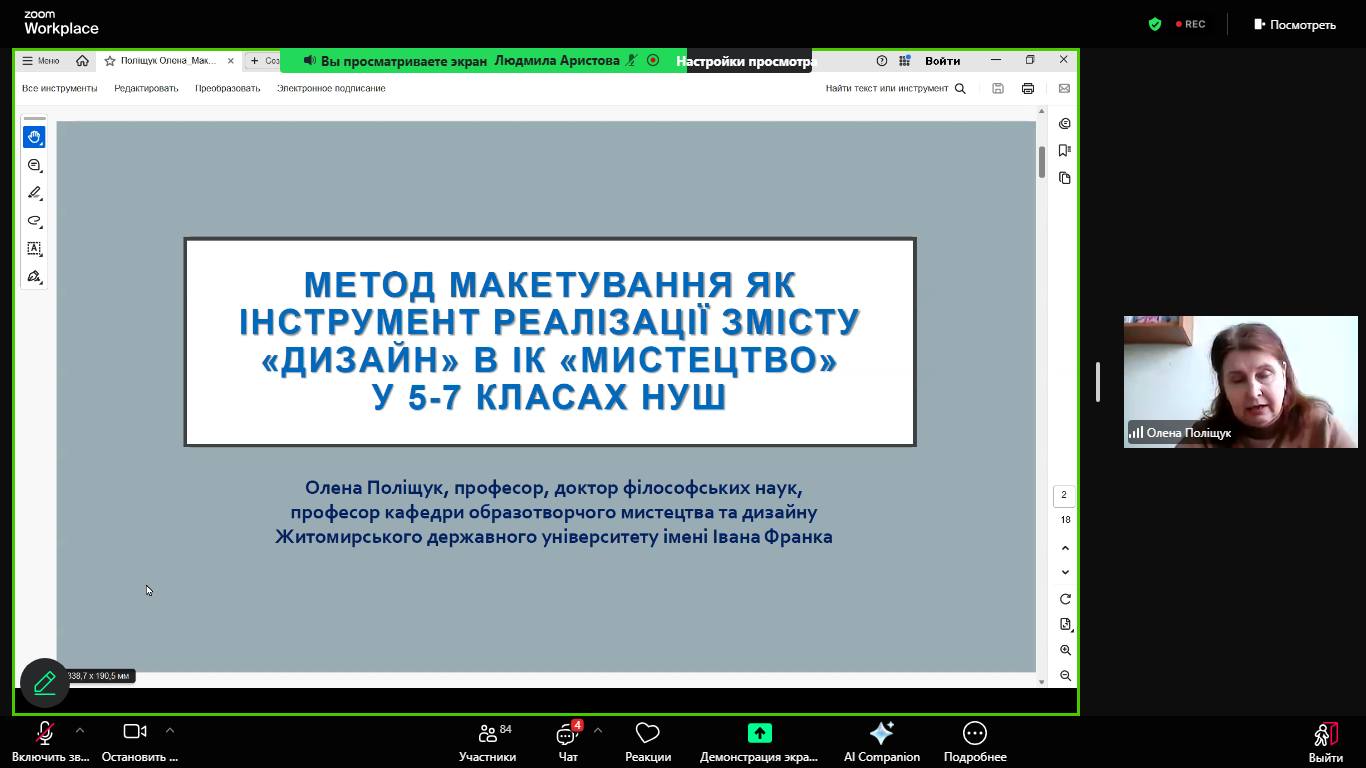Open the new tab plus button
Screen dimensions: 1366x768
coord(254,61)
